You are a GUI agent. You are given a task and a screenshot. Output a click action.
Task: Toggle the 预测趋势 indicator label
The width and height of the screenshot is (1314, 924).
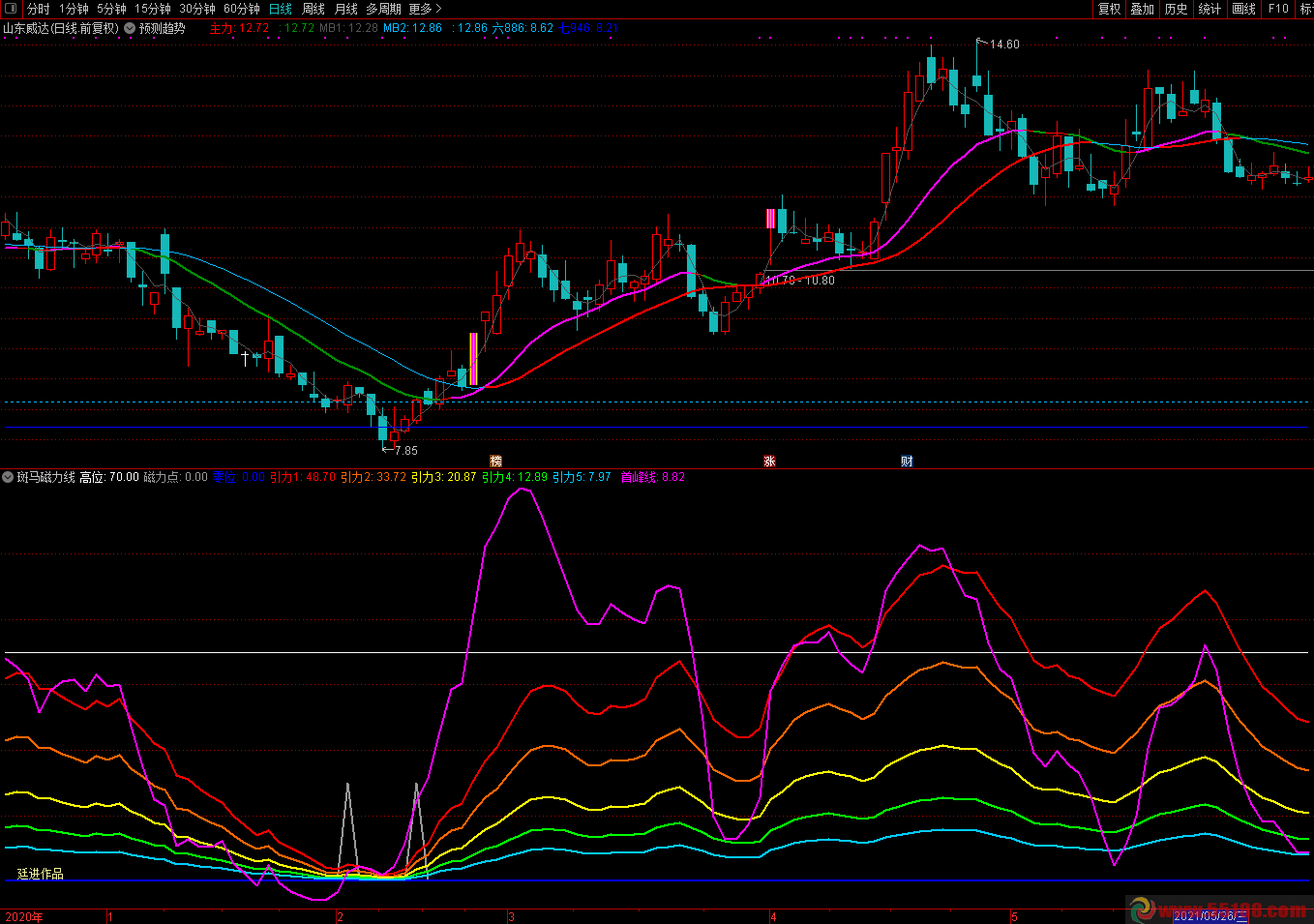(162, 28)
